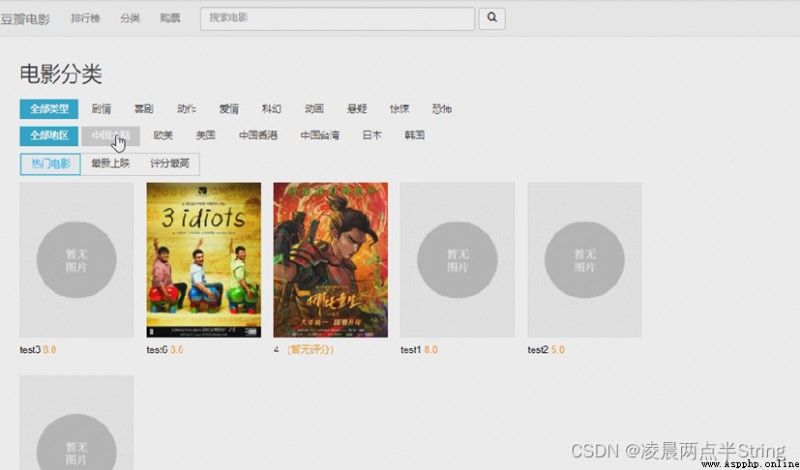Filter movies by 惊悚 genre

click(x=399, y=109)
